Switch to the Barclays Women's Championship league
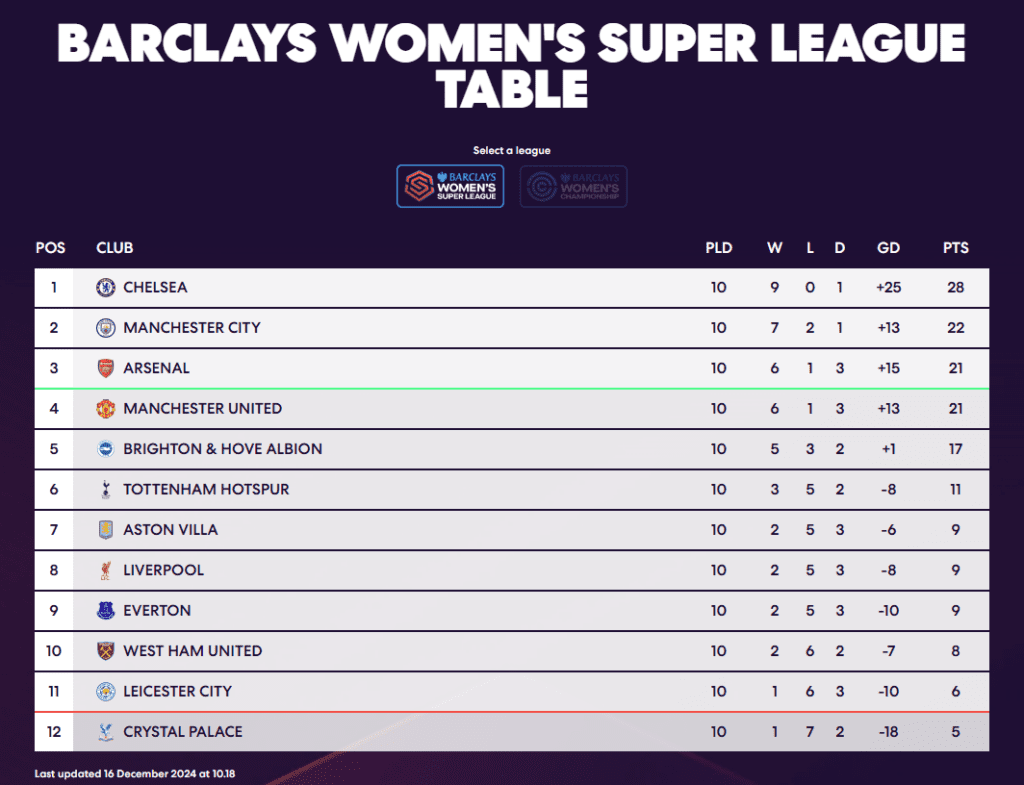The width and height of the screenshot is (1024, 785). (573, 186)
